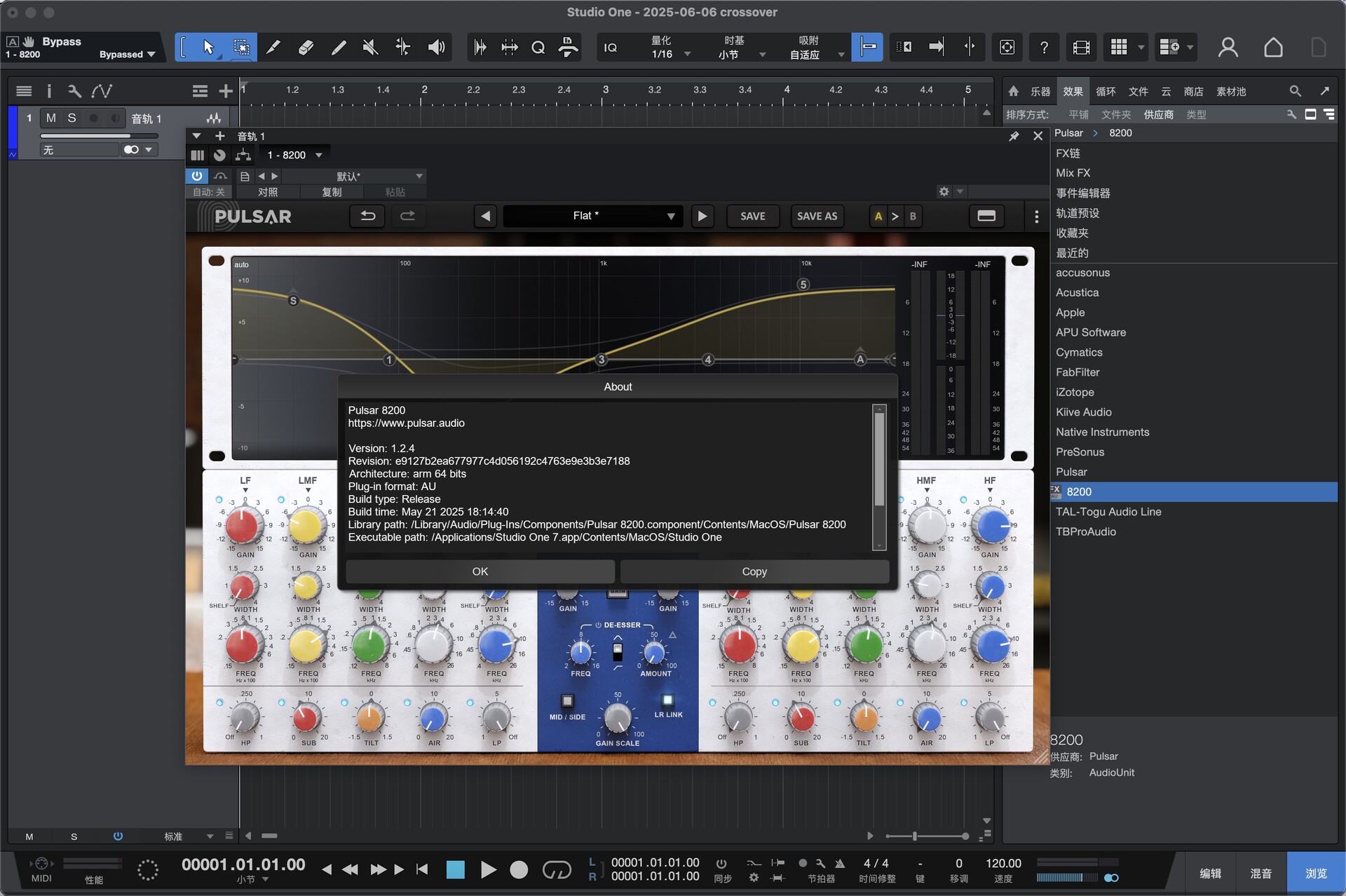Click OK in About dialog
Viewport: 1346px width, 896px height.
coord(480,571)
